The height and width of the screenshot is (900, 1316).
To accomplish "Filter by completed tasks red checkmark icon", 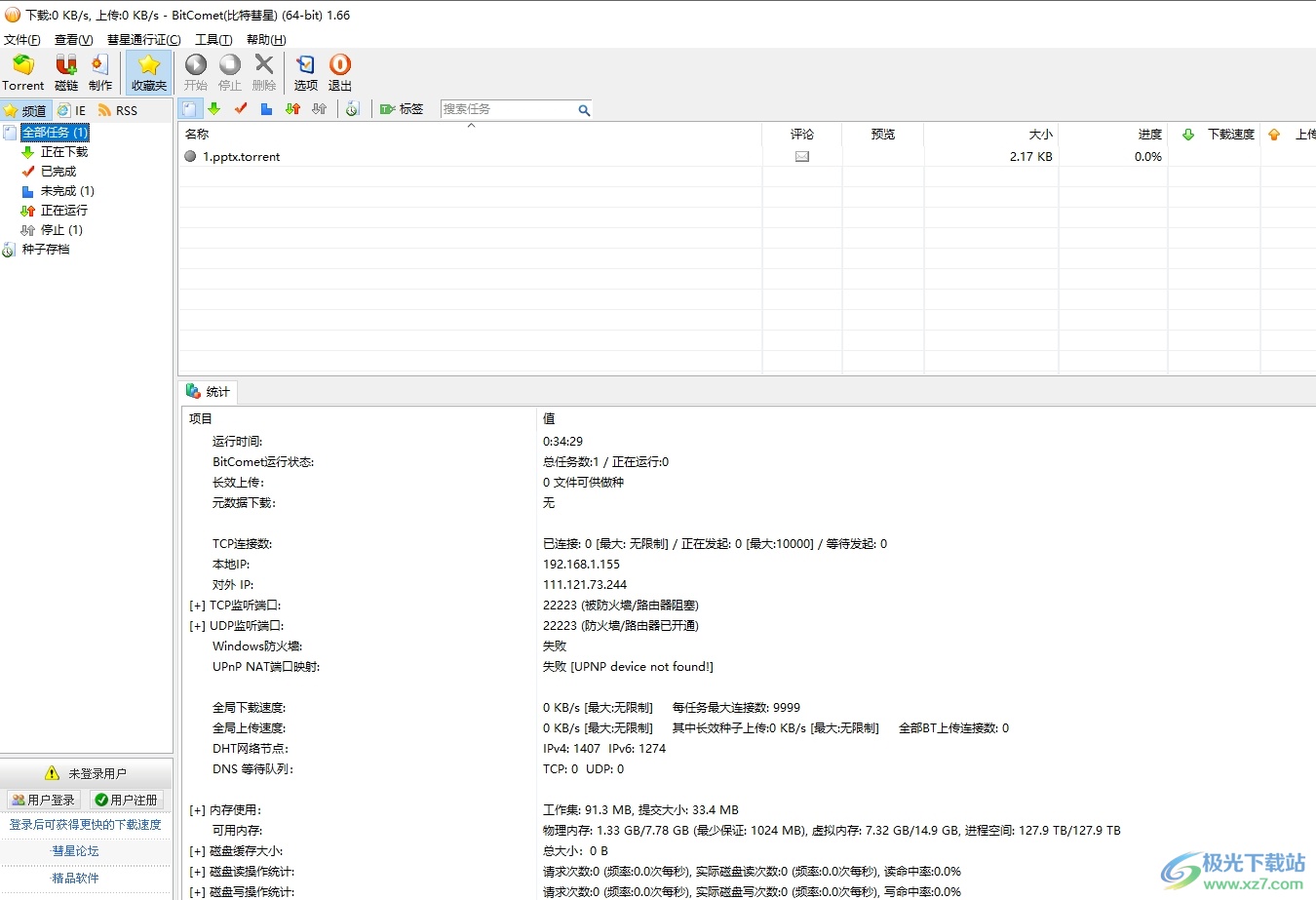I will pos(241,109).
